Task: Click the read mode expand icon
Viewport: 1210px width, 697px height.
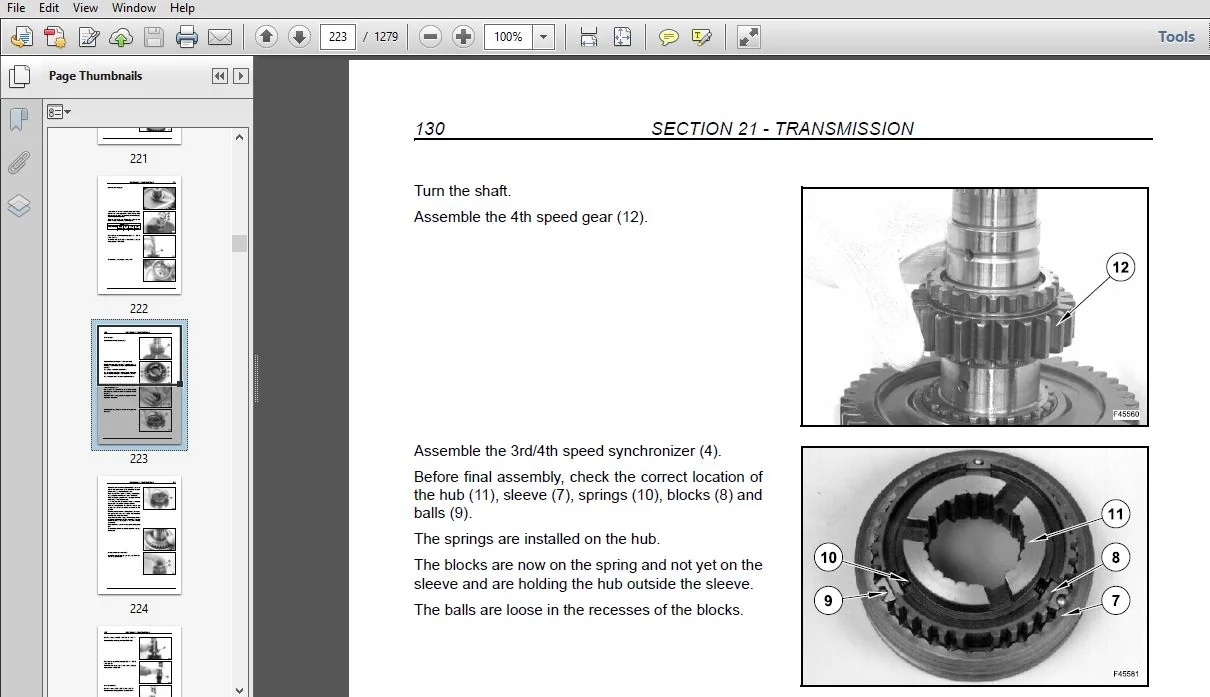Action: click(748, 38)
